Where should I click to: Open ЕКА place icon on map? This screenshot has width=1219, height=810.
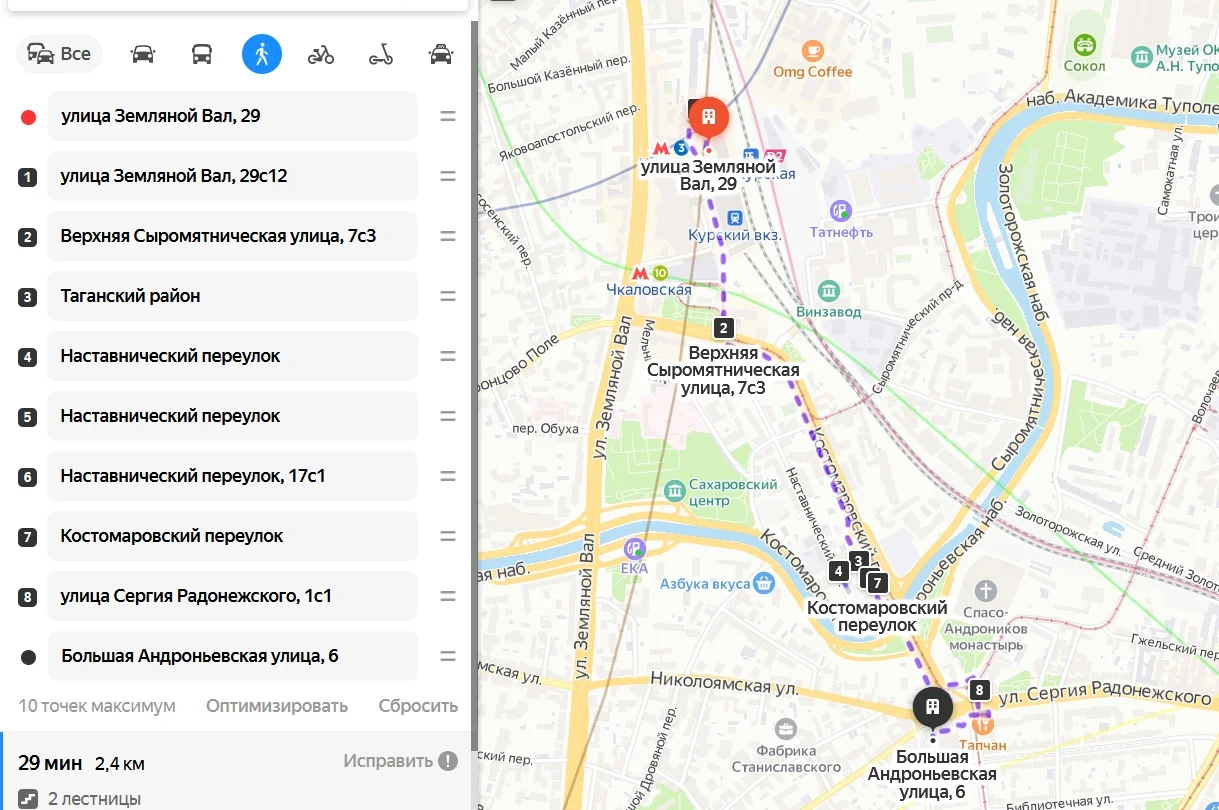click(x=634, y=548)
